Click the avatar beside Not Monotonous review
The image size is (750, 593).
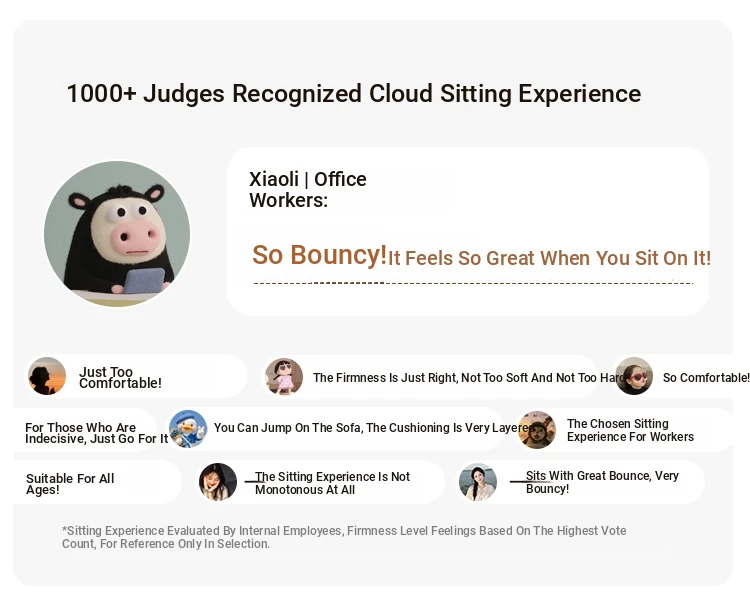point(218,482)
